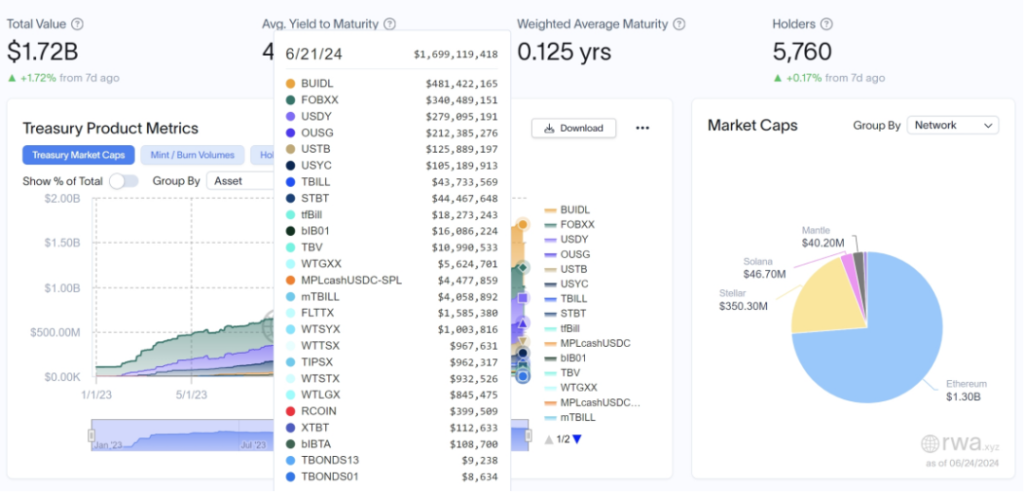Viewport: 1024px width, 492px height.
Task: Click the OUSG $212,385,276 tooltip row
Action: pyautogui.click(x=391, y=133)
